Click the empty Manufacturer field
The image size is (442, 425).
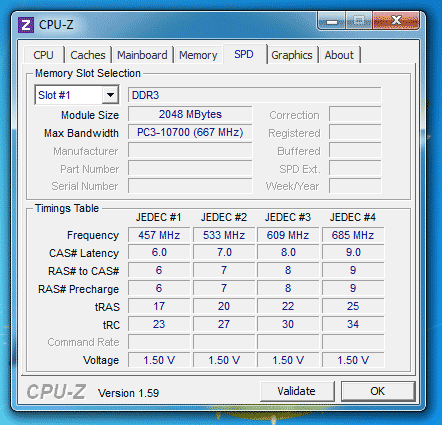pos(190,150)
